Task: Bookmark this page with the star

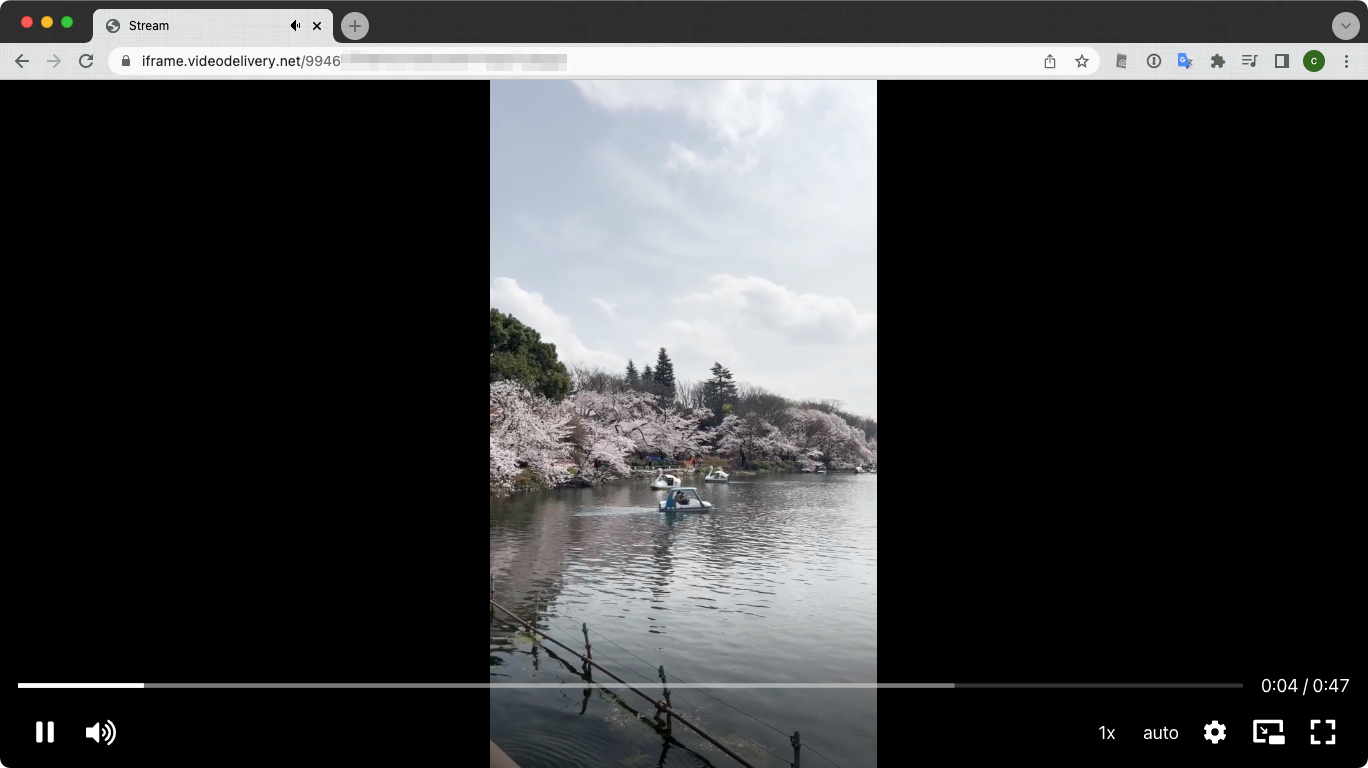Action: (1081, 61)
